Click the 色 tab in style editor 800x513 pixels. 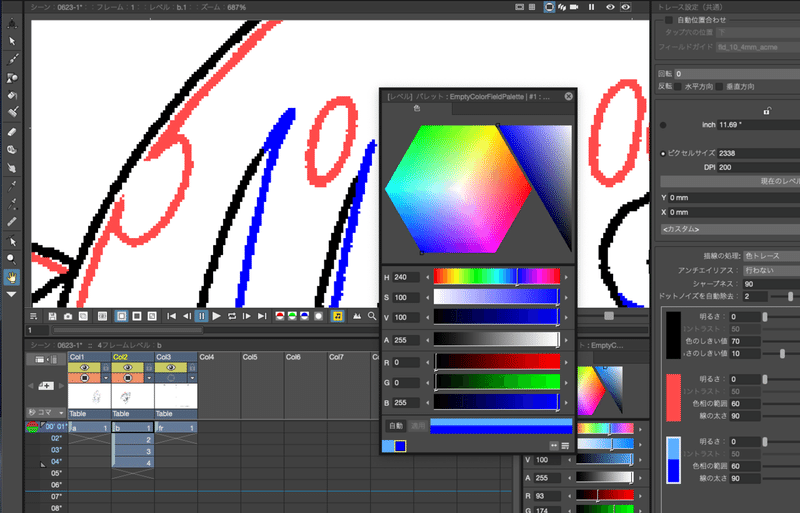tap(417, 109)
